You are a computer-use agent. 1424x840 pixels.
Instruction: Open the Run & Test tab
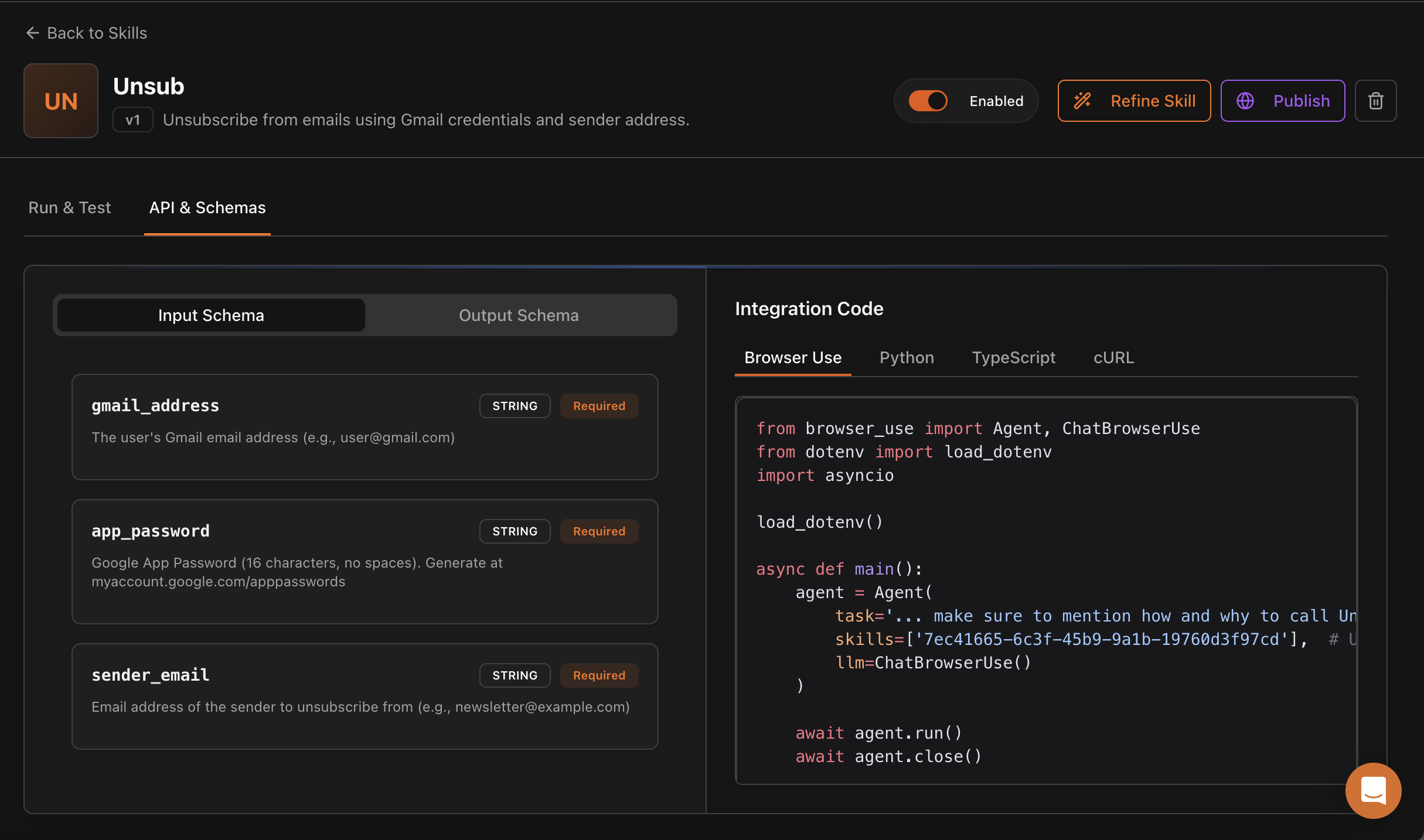point(70,207)
